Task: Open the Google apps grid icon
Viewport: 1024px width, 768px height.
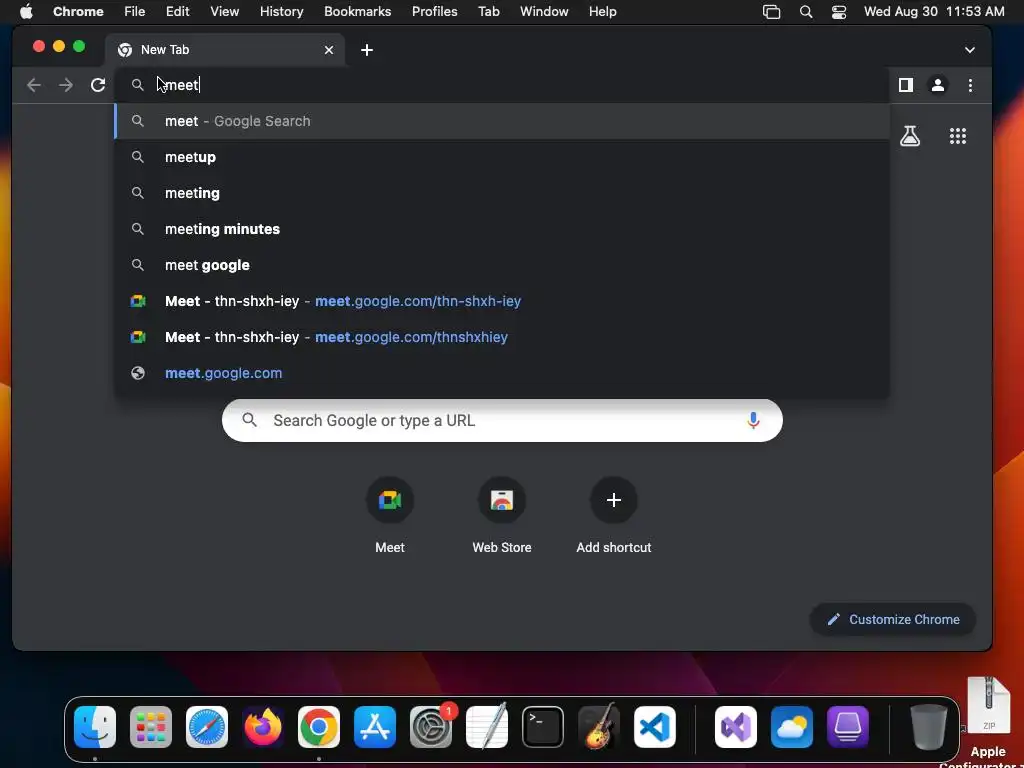Action: tap(957, 136)
